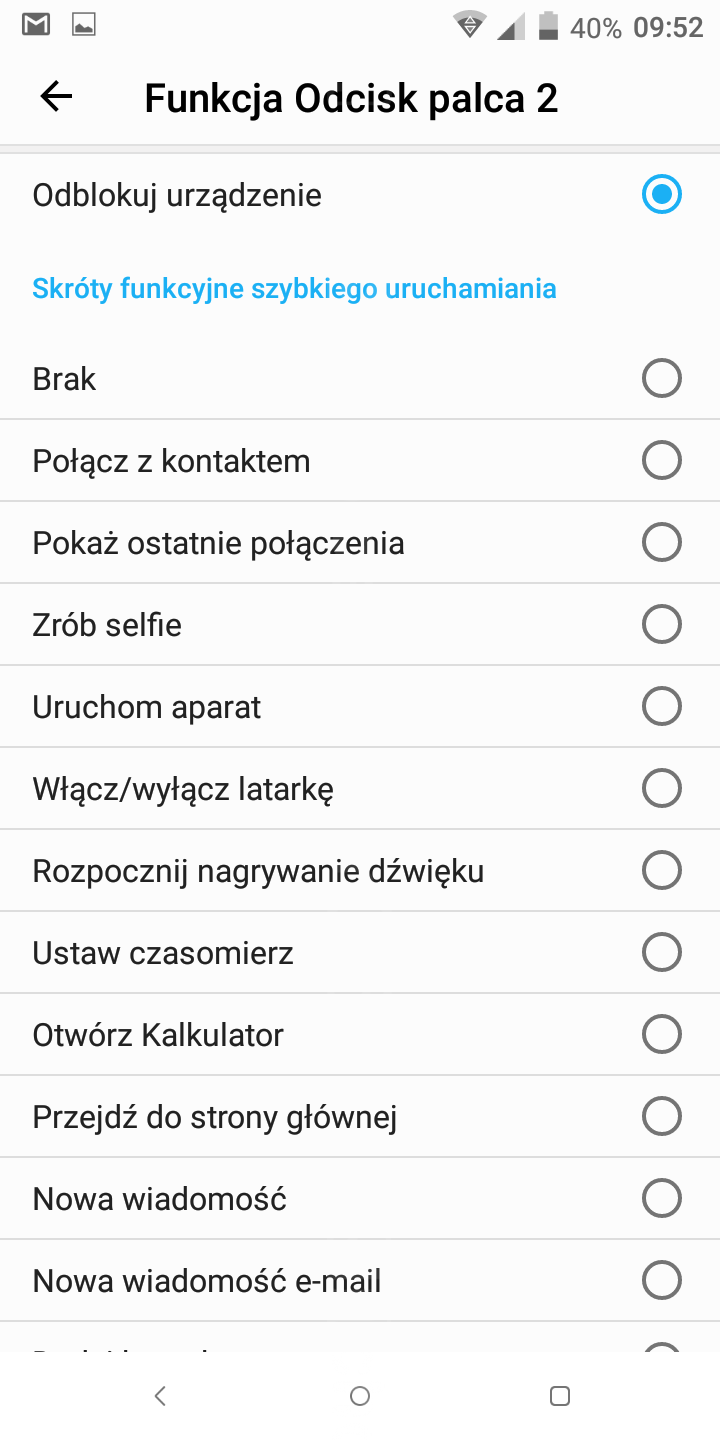
Task: Open Gmail notification icon in status bar
Action: (36, 26)
